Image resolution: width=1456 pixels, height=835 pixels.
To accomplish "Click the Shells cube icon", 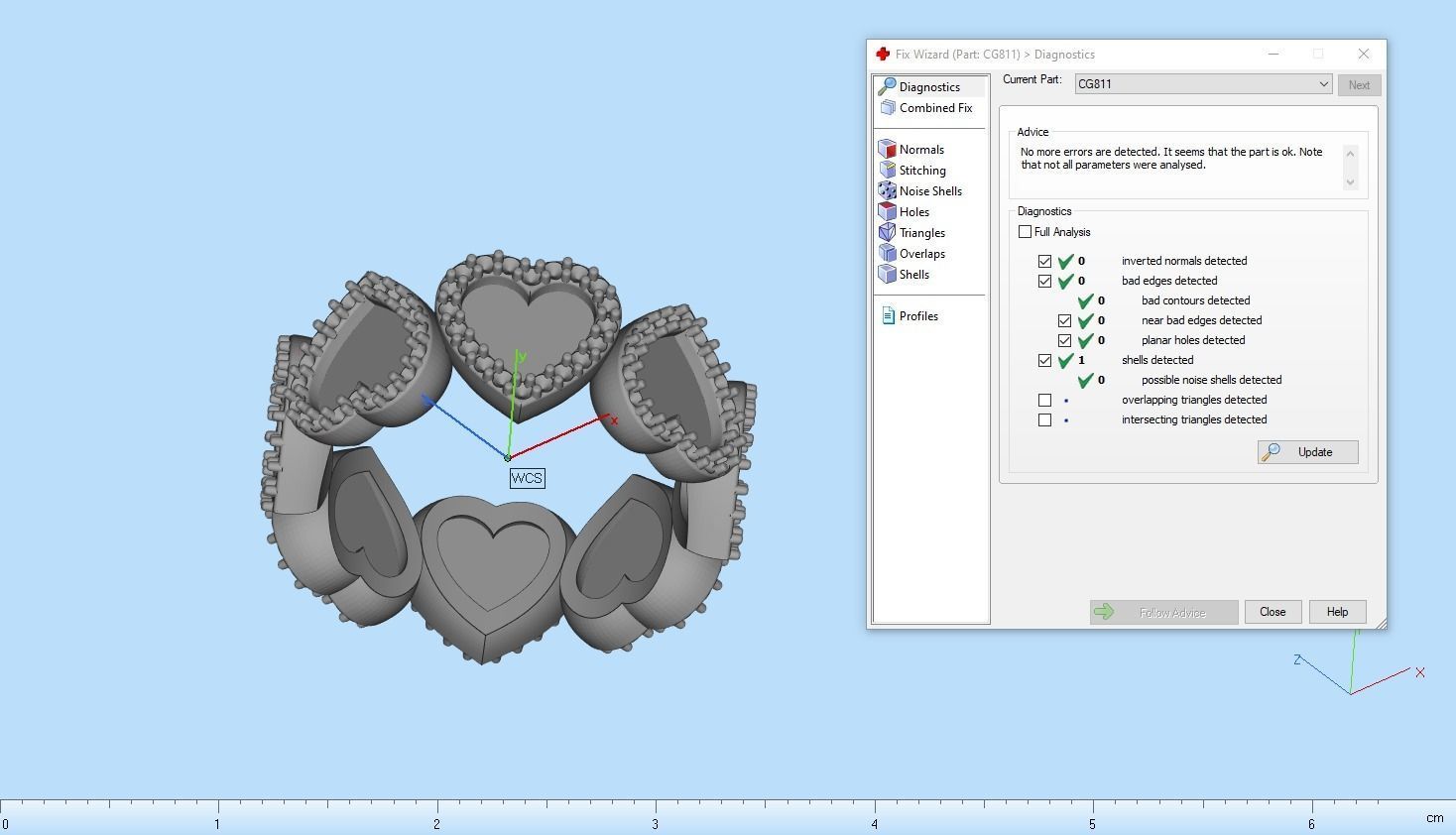I will tap(888, 275).
